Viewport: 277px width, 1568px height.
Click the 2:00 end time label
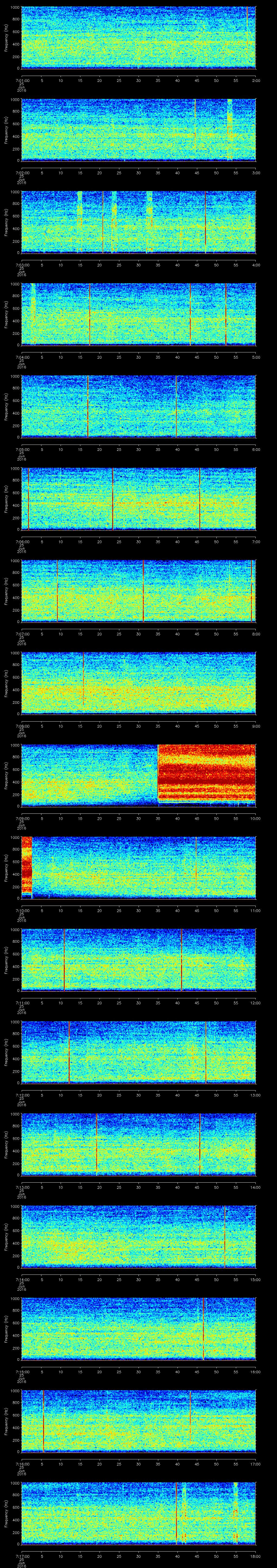256,80
